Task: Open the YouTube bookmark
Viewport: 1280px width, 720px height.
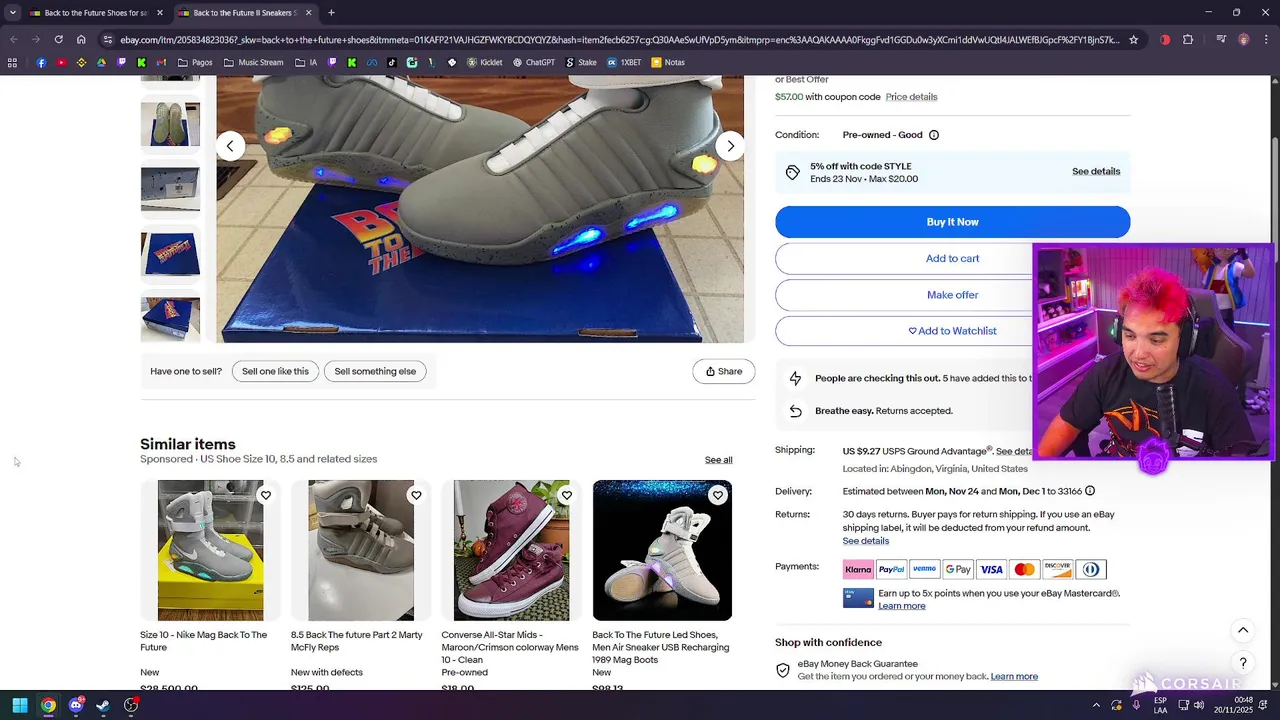Action: tap(61, 62)
